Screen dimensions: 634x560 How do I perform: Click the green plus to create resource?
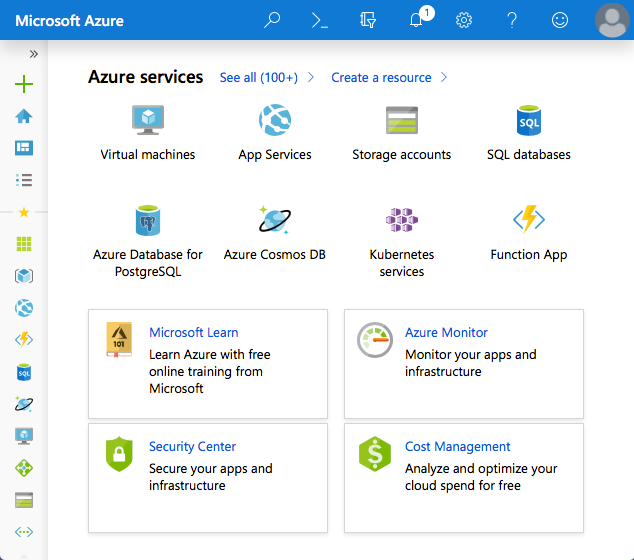(x=24, y=84)
